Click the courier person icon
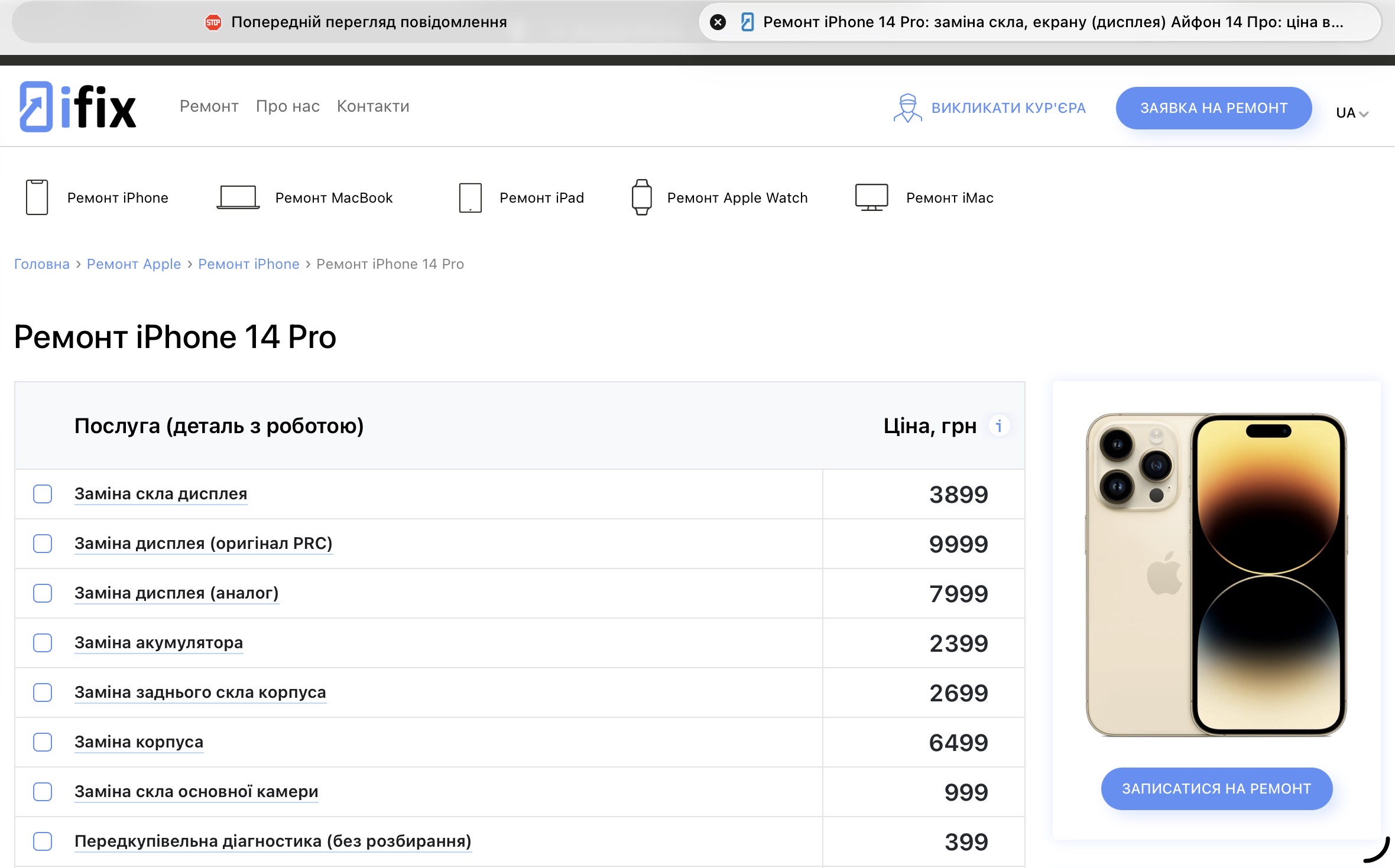The width and height of the screenshot is (1395, 868). [x=907, y=108]
